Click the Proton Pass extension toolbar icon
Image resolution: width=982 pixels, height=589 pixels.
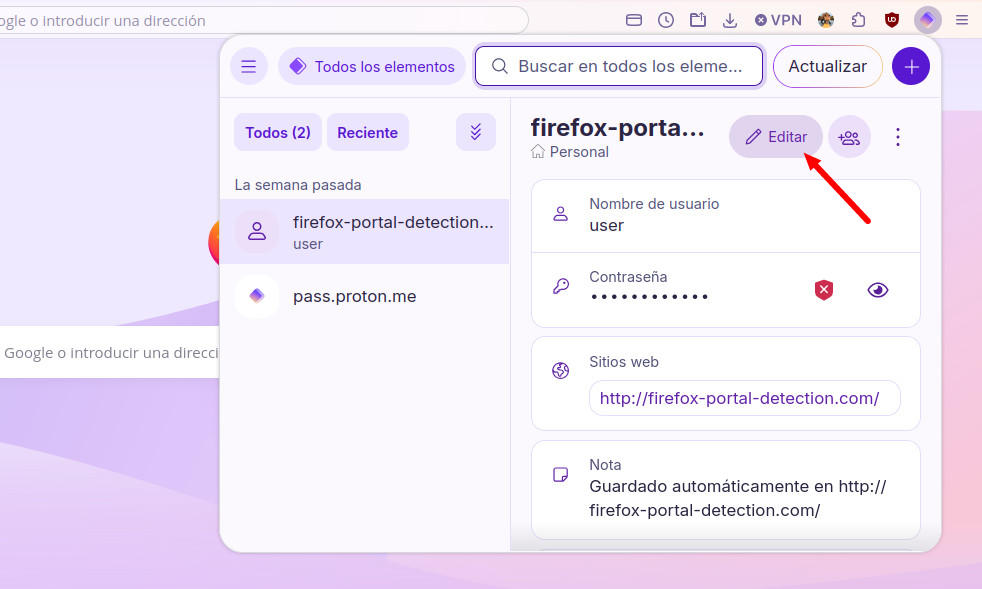click(x=928, y=20)
